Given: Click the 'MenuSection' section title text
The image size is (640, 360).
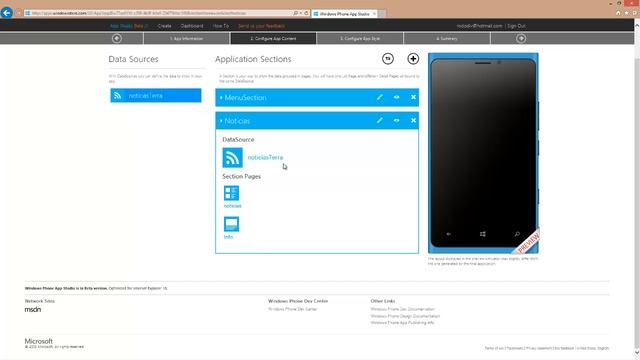Looking at the screenshot, I should pyautogui.click(x=245, y=98).
